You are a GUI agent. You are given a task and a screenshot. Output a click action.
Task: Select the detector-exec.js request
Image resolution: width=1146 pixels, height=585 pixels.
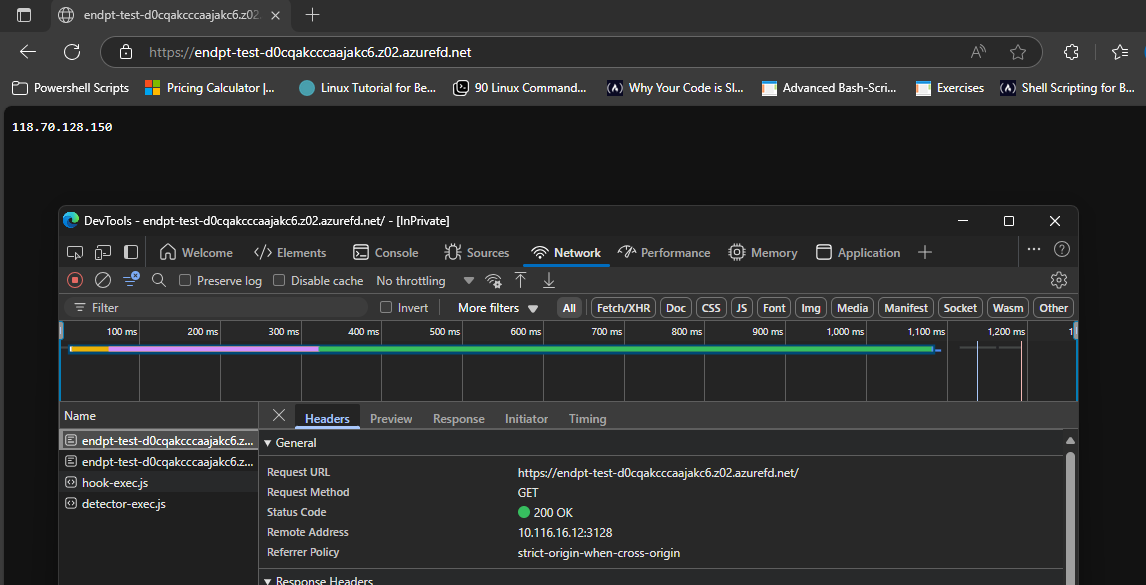(x=159, y=504)
